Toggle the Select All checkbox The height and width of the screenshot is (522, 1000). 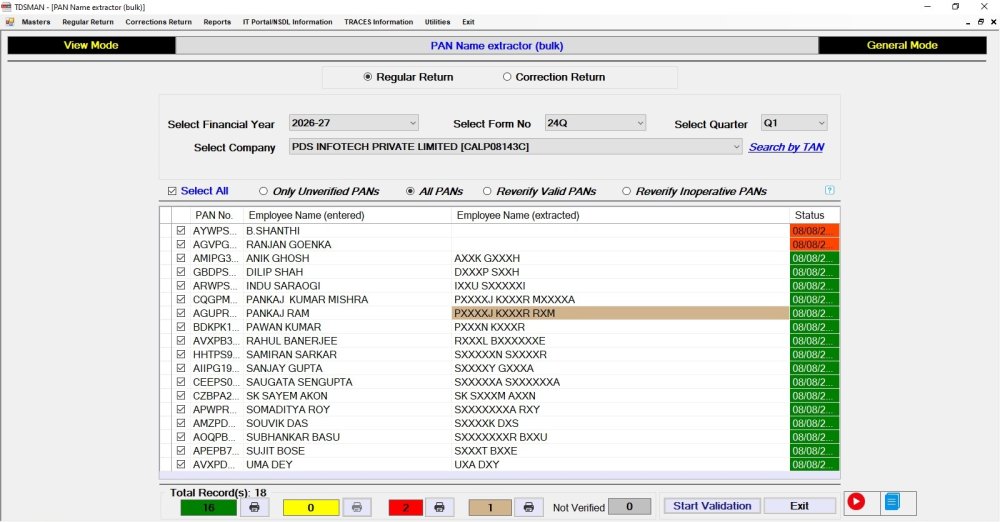coord(172,191)
